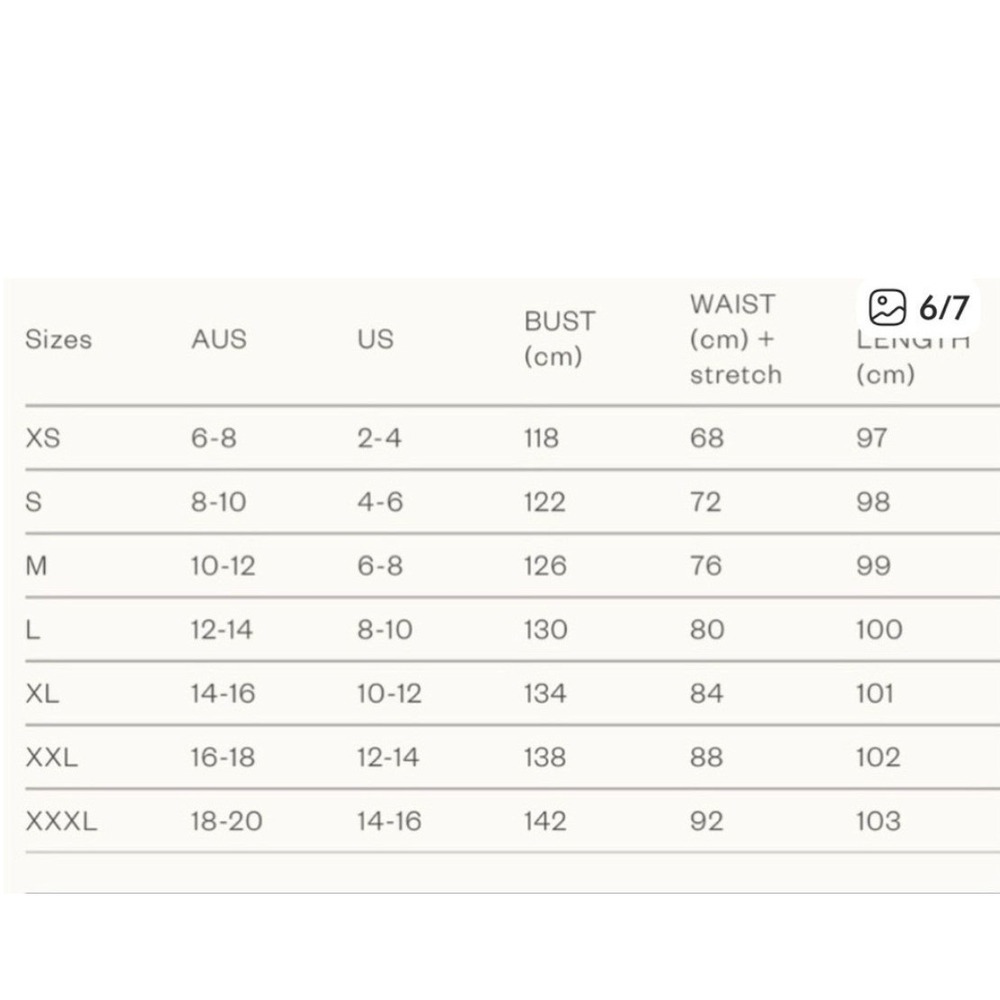Click the S size row label
The width and height of the screenshot is (1000, 1000).
33,502
